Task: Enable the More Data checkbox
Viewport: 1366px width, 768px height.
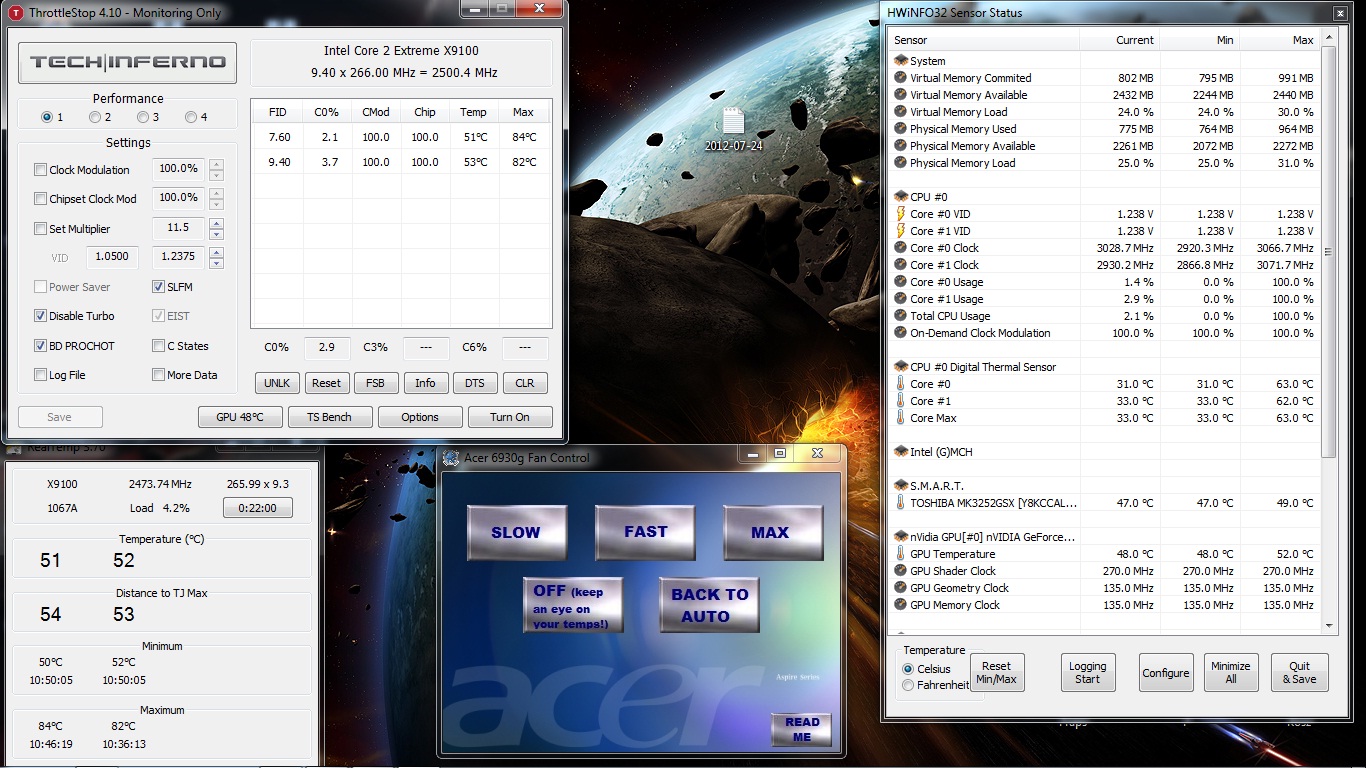Action: click(159, 375)
